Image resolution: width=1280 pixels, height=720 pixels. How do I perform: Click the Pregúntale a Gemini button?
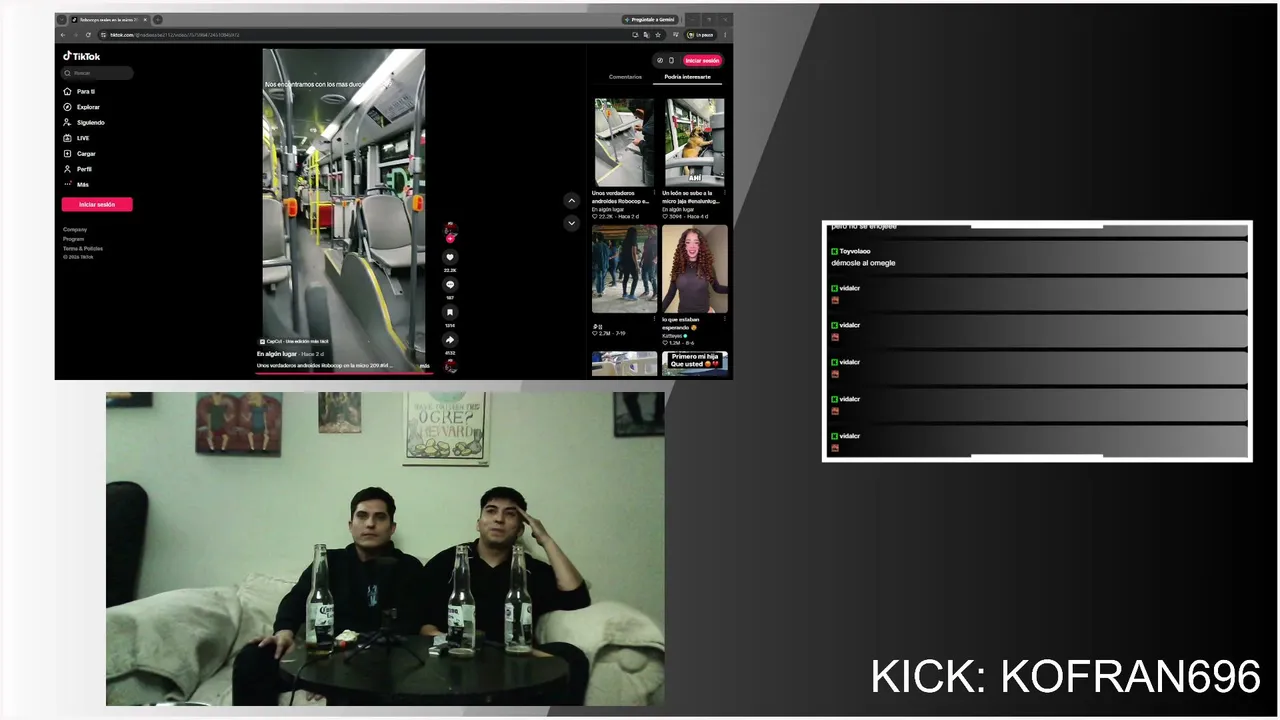click(x=650, y=20)
